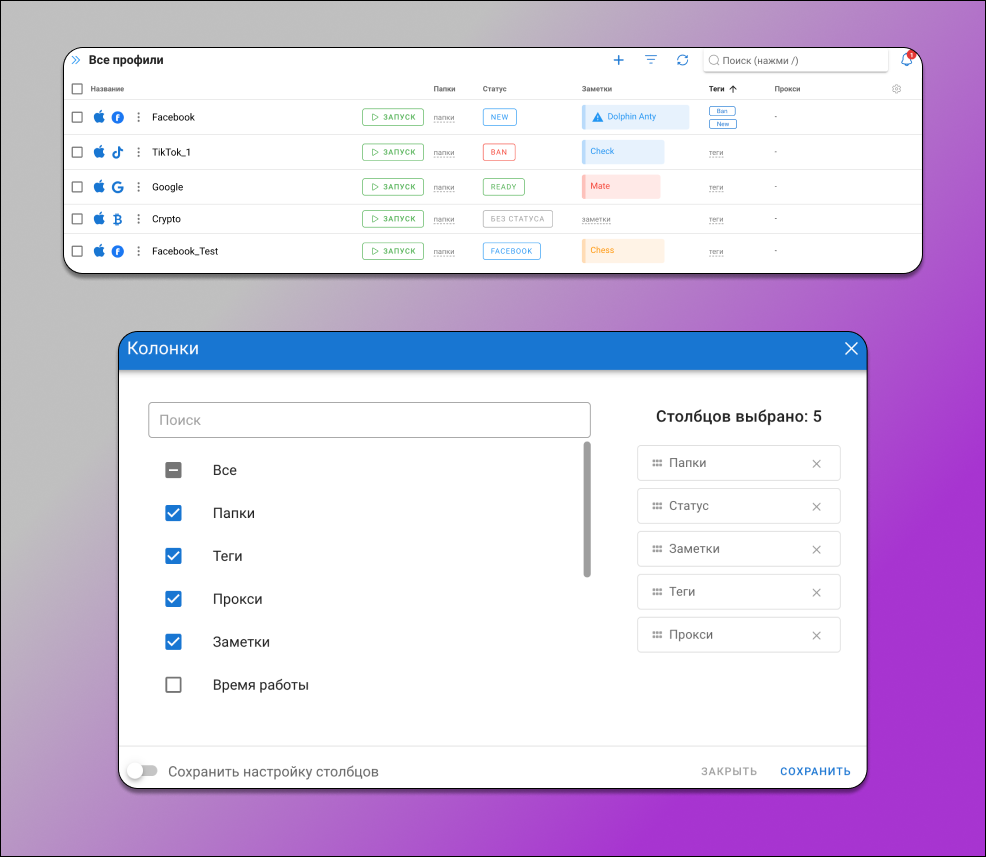Screen dimensions: 986x857
Task: Click the plus icon to add profile
Action: tap(618, 60)
